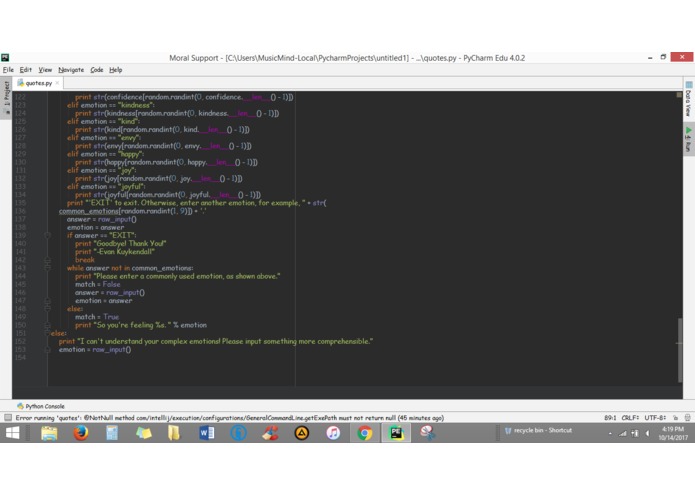This screenshot has height=494, width=695.
Task: Collapse the fold at line 139 'if answer'
Action: (x=47, y=235)
